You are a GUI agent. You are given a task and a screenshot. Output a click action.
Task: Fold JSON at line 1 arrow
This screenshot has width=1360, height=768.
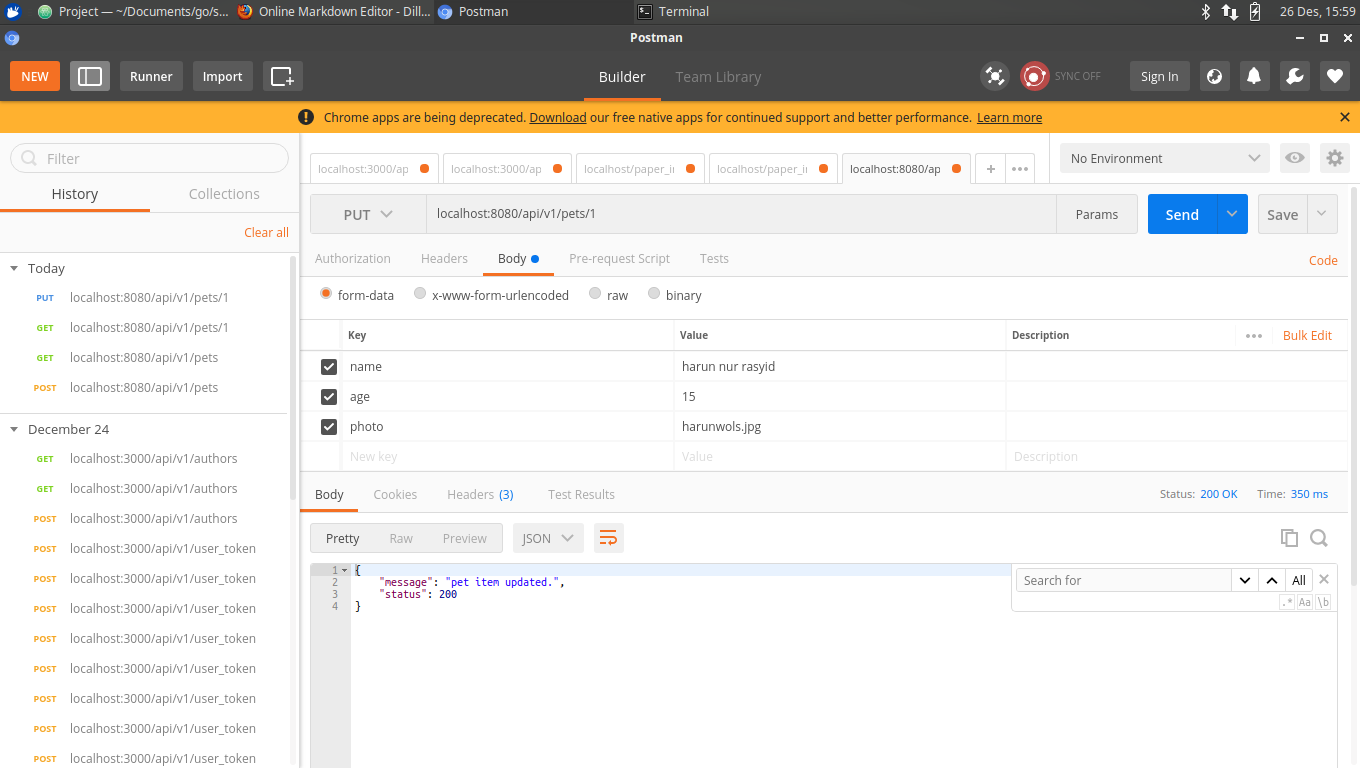coord(345,570)
